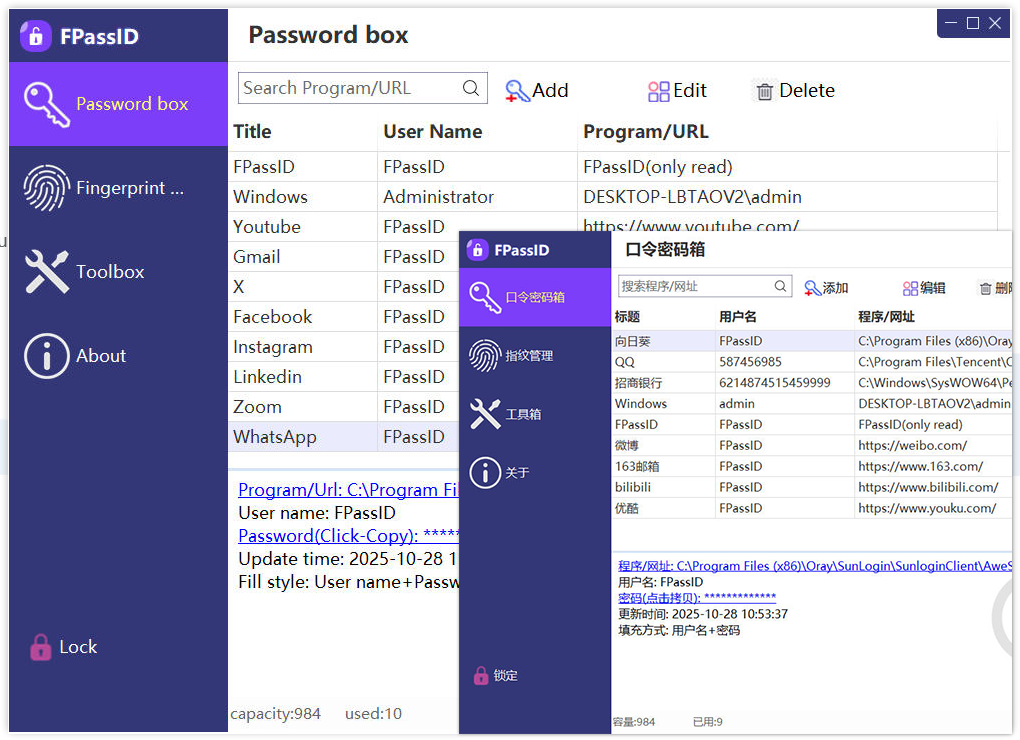This screenshot has height=740, width=1020.
Task: Click the Delete trash button
Action: (794, 91)
